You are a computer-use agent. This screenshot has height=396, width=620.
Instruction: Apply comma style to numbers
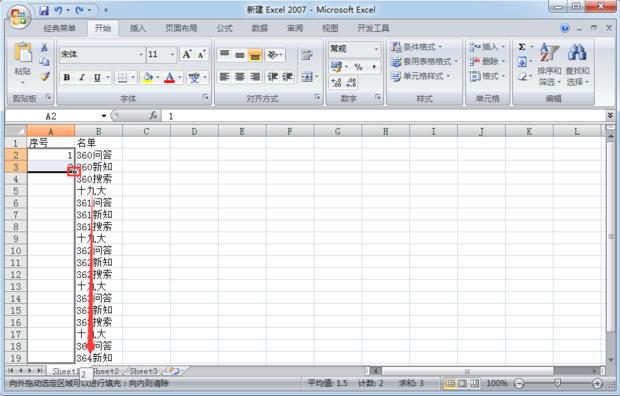tap(373, 67)
